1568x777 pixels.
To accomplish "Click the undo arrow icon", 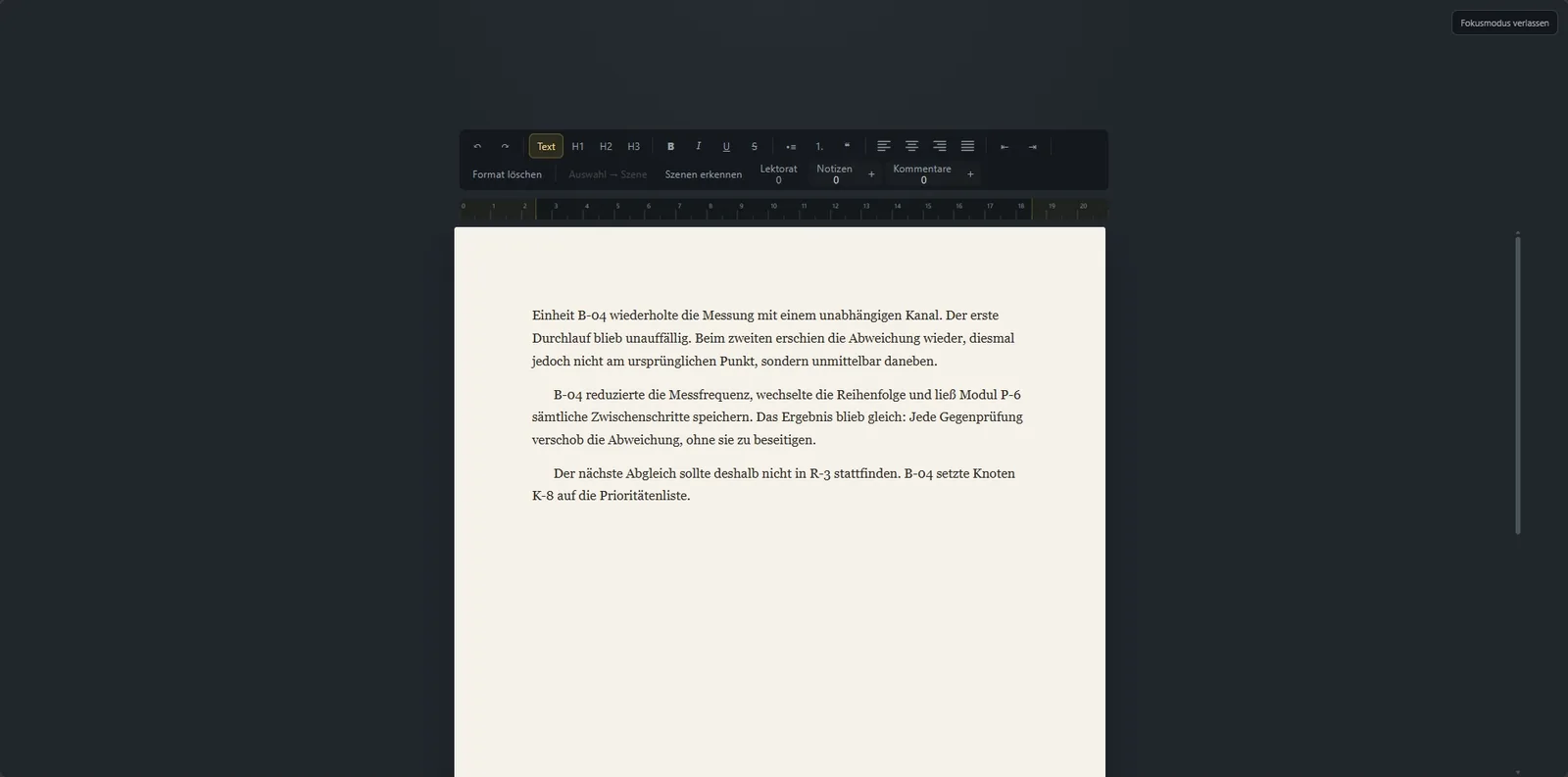I will (x=477, y=146).
